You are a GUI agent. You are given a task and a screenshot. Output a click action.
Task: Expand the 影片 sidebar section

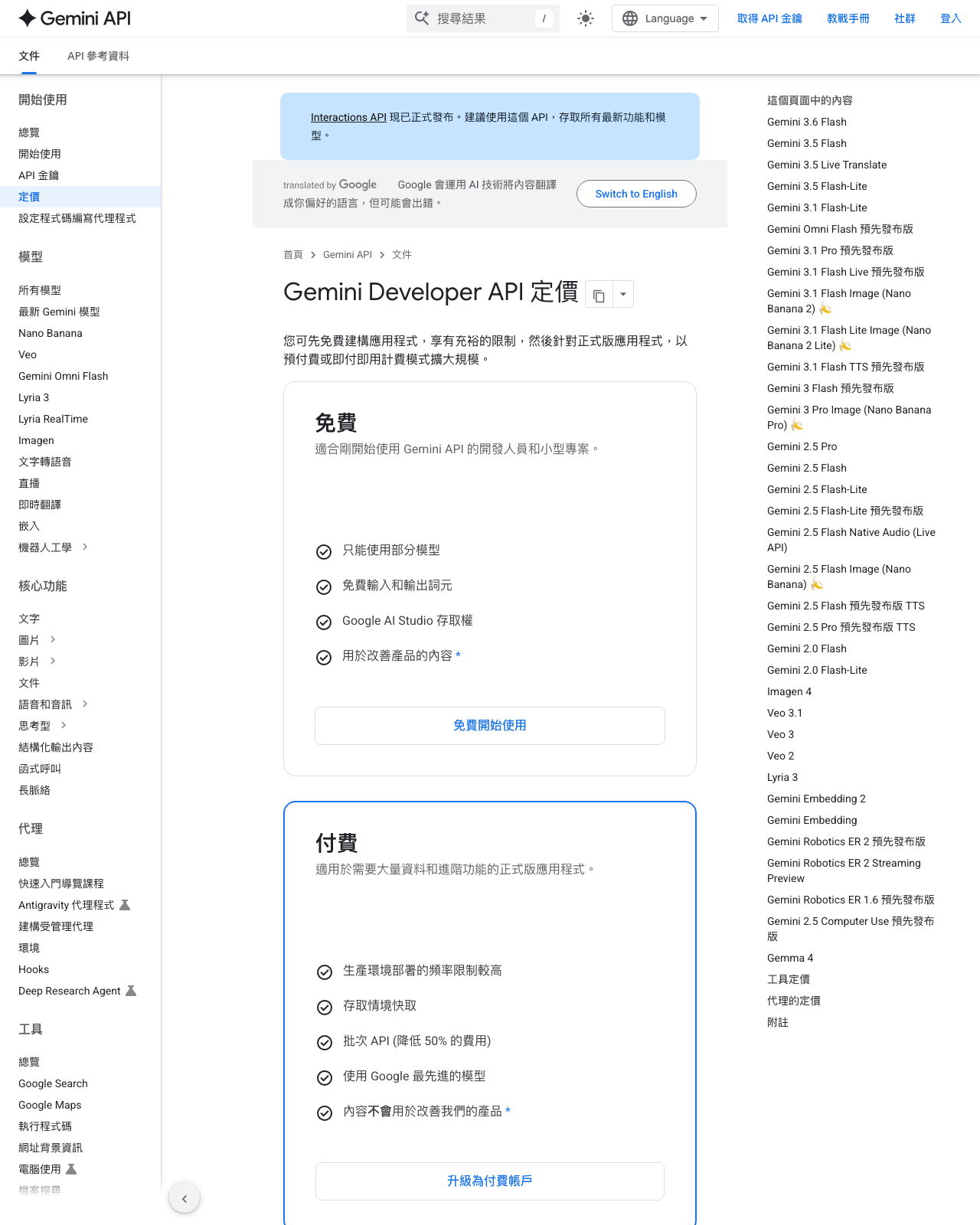(x=53, y=661)
